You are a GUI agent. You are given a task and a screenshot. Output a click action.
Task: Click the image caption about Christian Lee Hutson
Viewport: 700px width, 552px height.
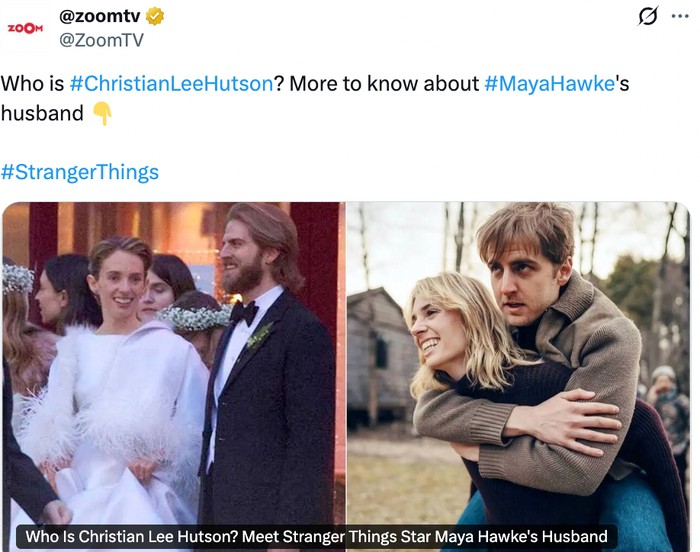(x=316, y=537)
